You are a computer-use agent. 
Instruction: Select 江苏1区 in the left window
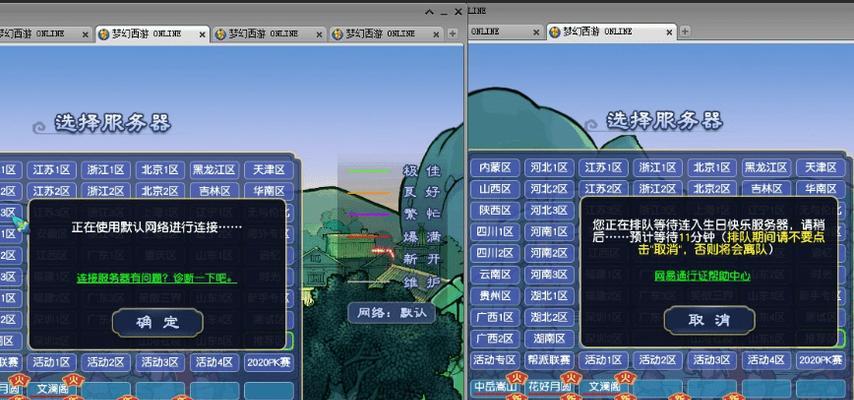(52, 170)
